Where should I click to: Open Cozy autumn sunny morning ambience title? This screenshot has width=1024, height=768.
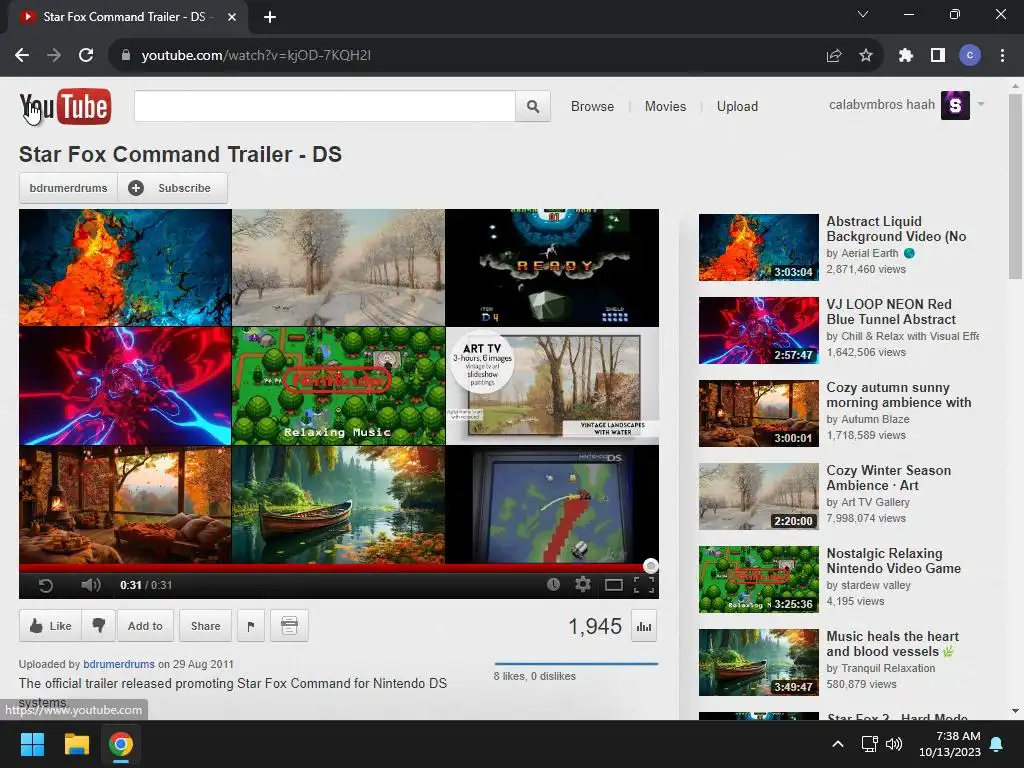pyautogui.click(x=899, y=395)
